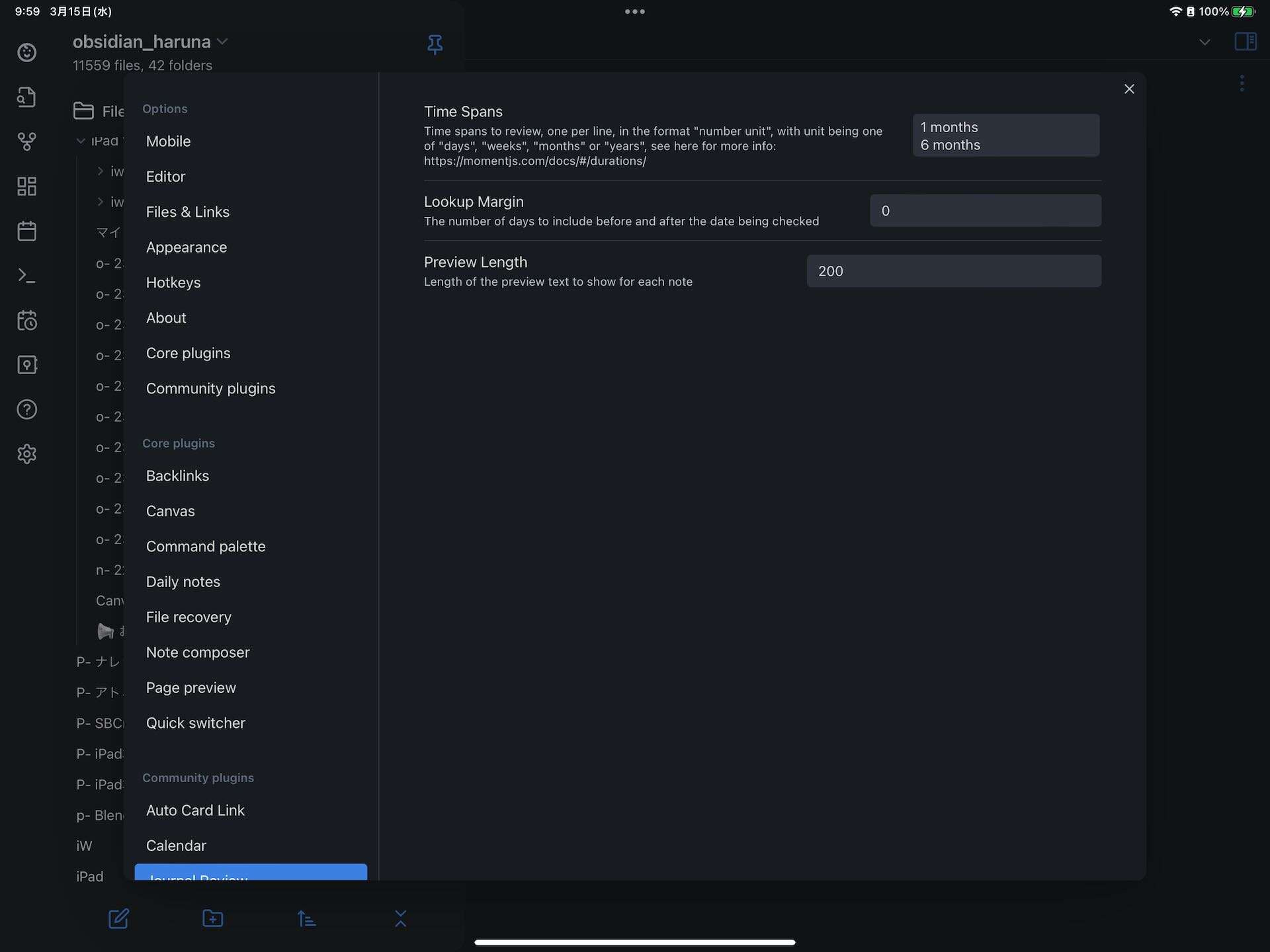Select the n- 2 note in file tree
Viewport: 1270px width, 952px height.
pyautogui.click(x=109, y=570)
